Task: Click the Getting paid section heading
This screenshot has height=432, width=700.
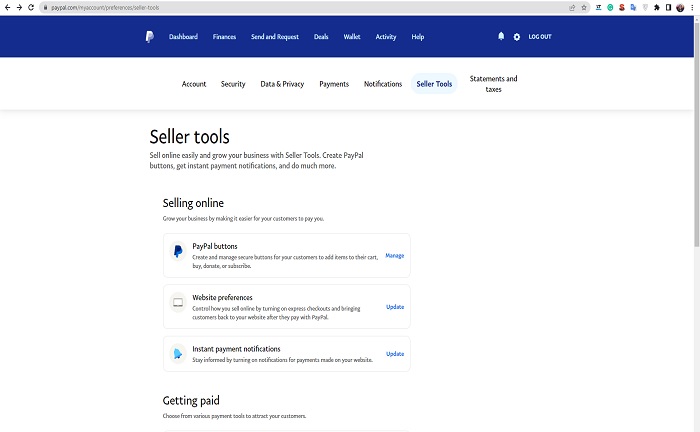Action: pyautogui.click(x=191, y=401)
